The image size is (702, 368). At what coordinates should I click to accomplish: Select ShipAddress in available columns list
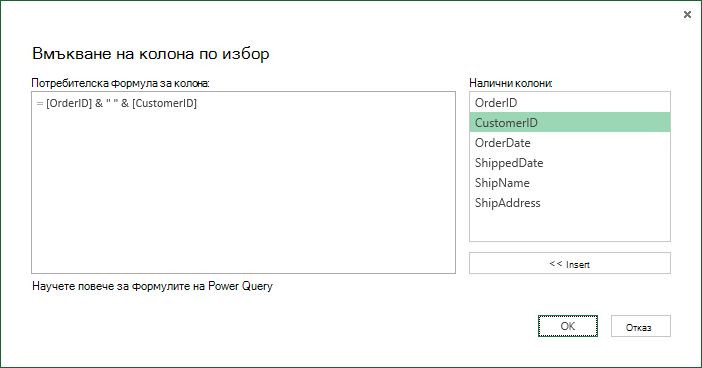click(570, 202)
